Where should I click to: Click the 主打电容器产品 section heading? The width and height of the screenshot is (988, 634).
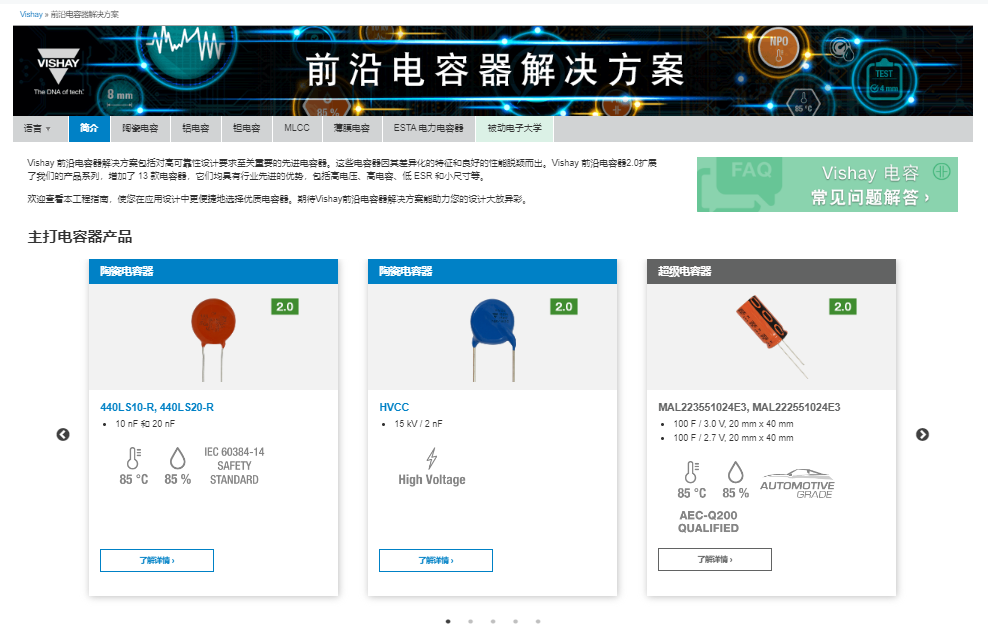click(x=80, y=237)
